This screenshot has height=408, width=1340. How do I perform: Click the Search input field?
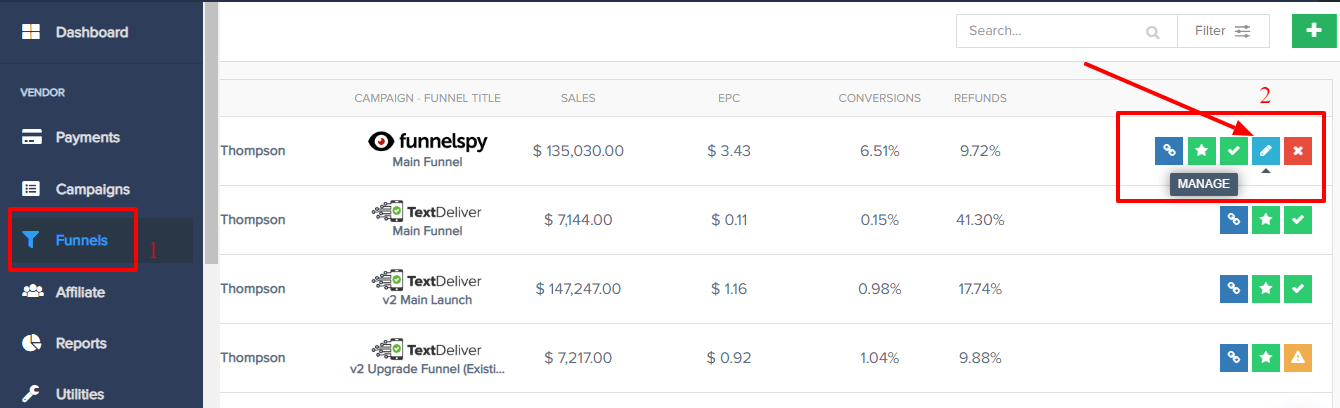coord(1066,31)
